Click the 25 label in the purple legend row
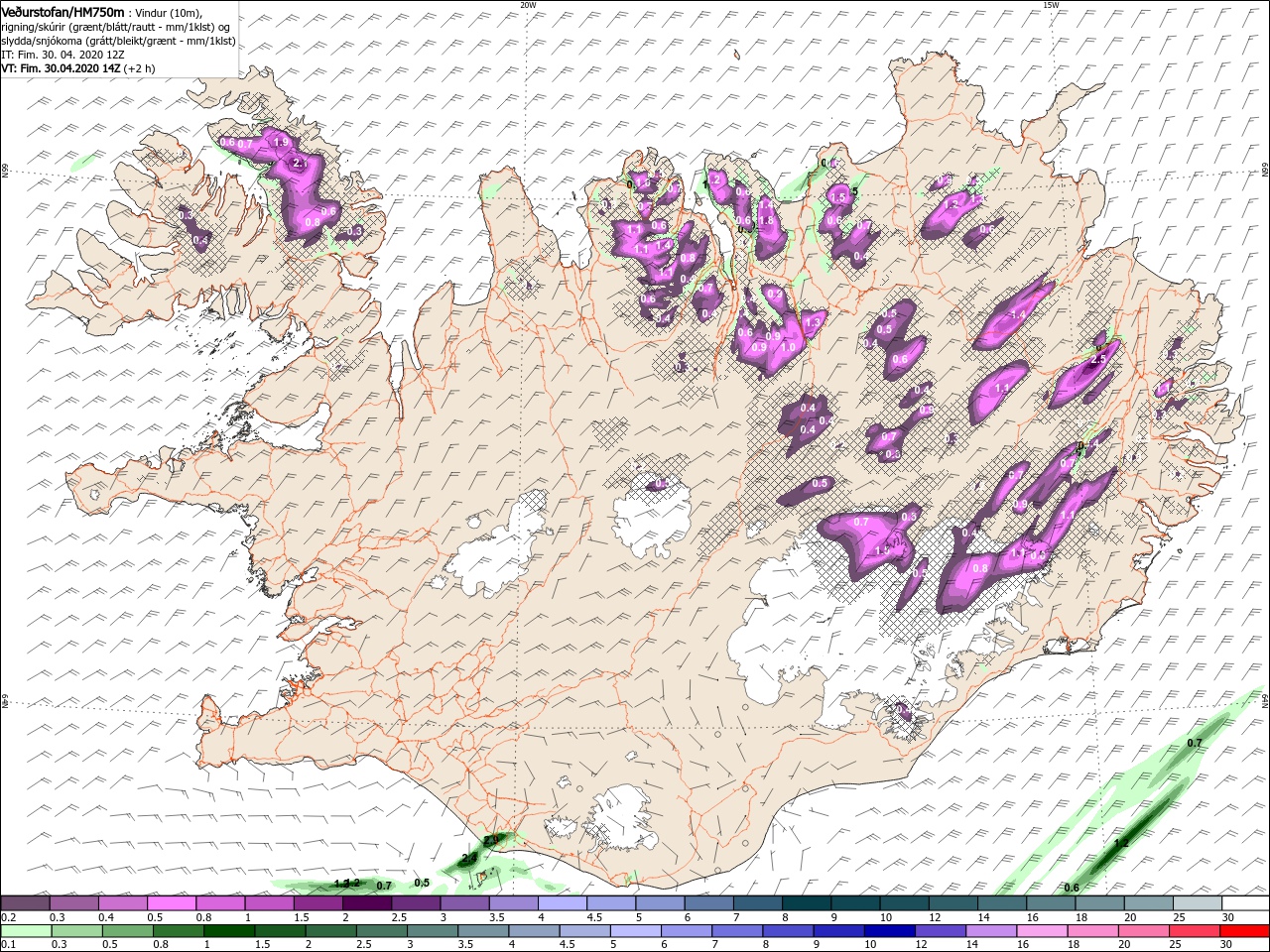Image resolution: width=1270 pixels, height=952 pixels. (1178, 917)
